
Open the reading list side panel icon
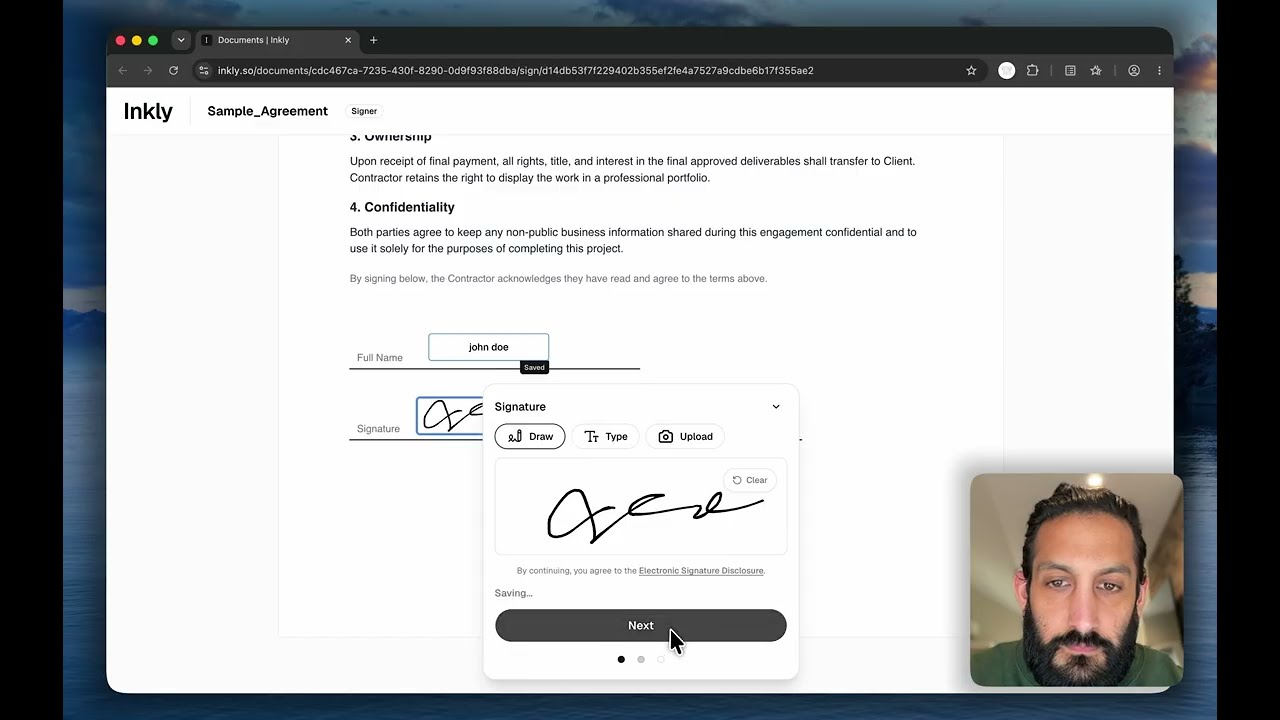(1070, 71)
